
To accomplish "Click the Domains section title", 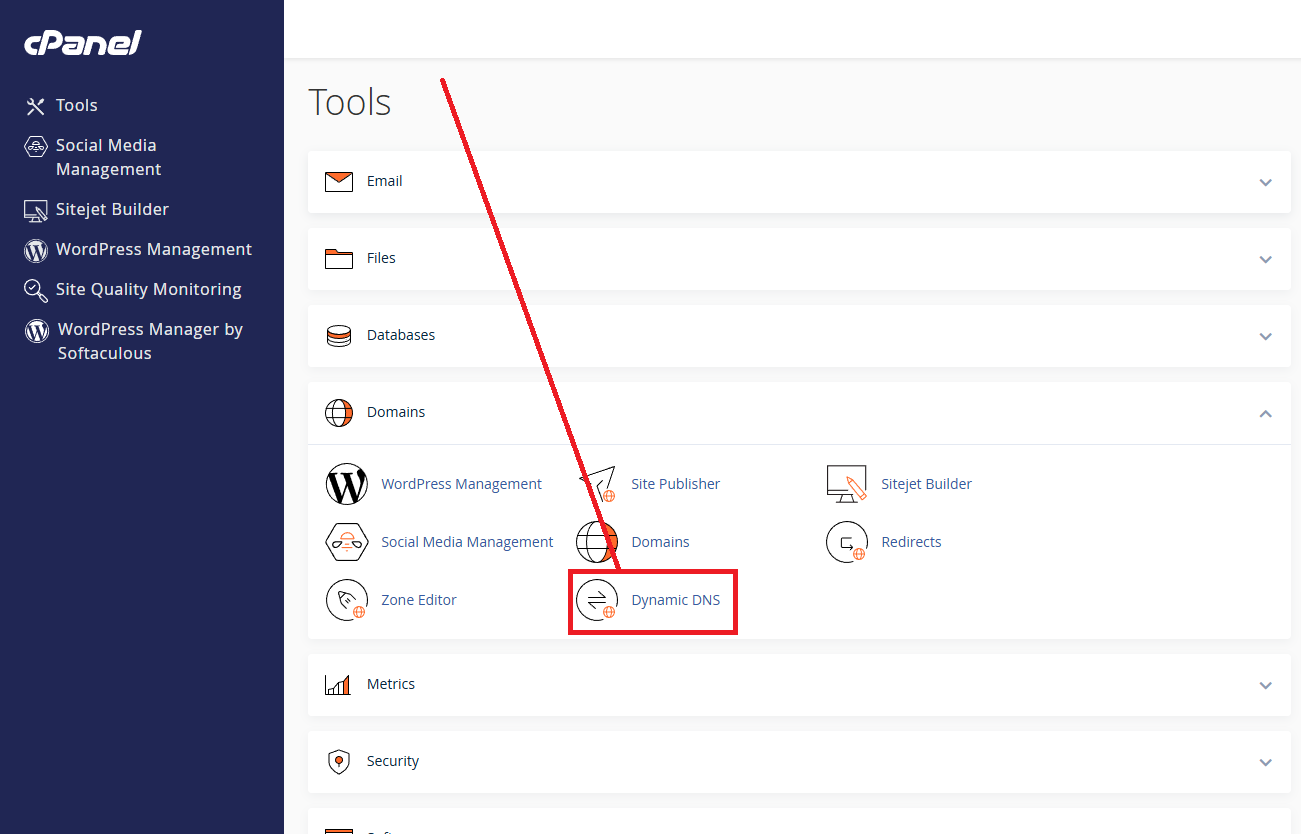I will [396, 413].
